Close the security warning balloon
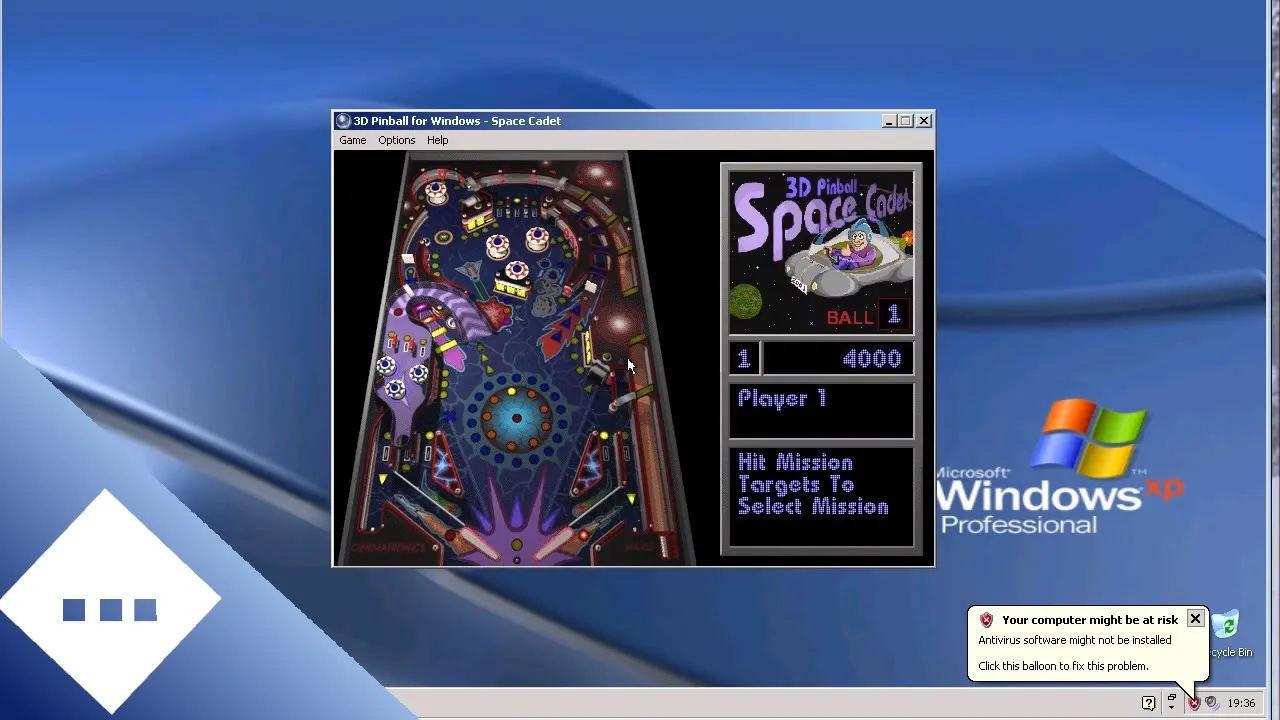The image size is (1280, 720). 1195,619
